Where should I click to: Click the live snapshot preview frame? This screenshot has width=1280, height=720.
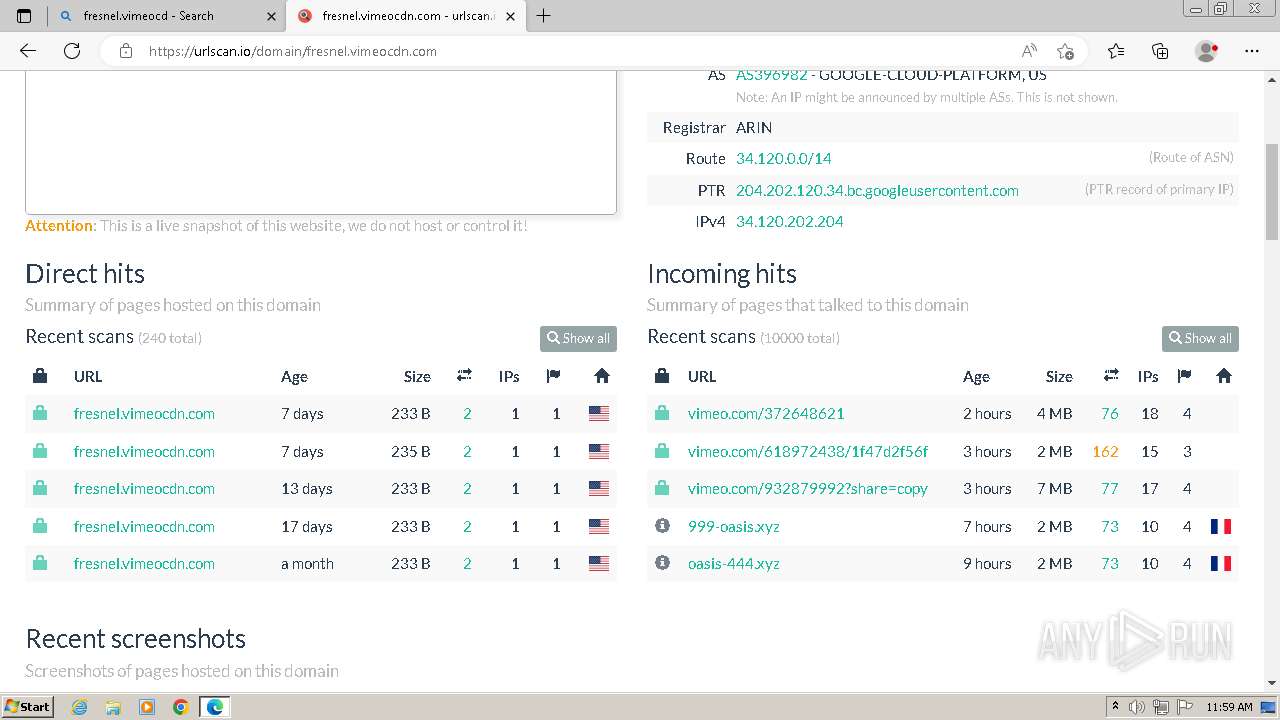point(321,142)
